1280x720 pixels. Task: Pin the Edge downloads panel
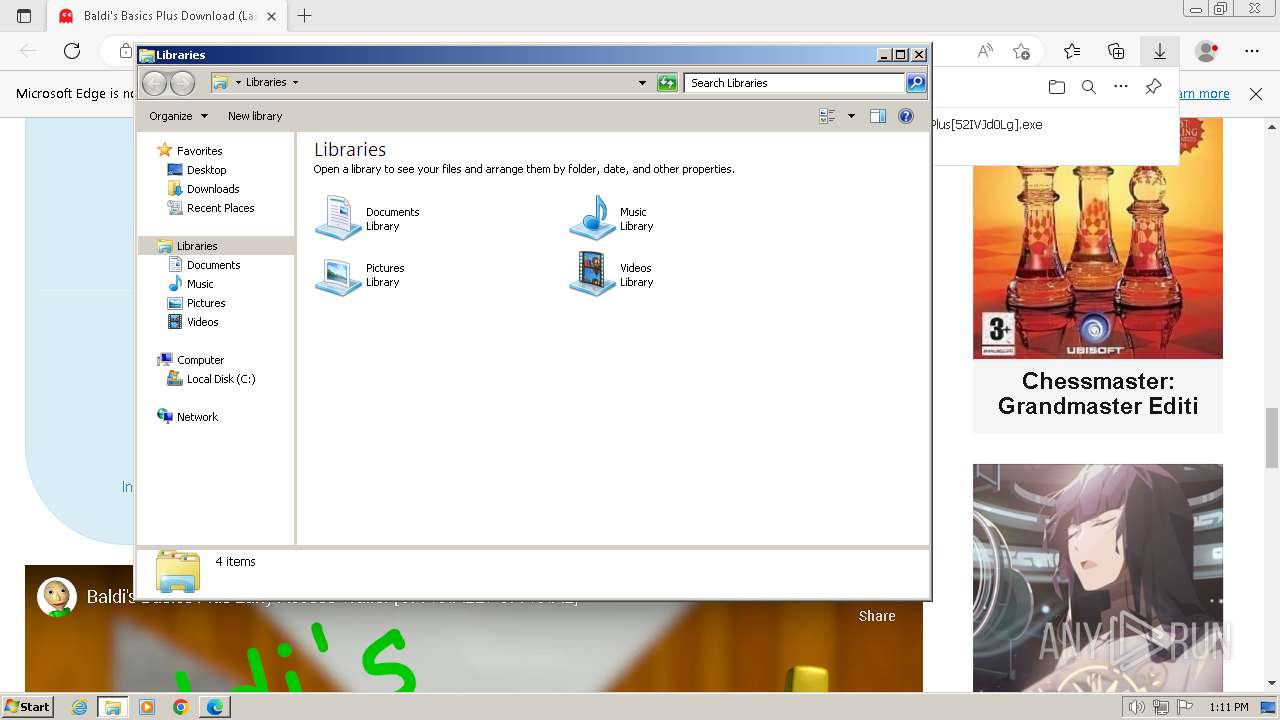click(x=1153, y=87)
